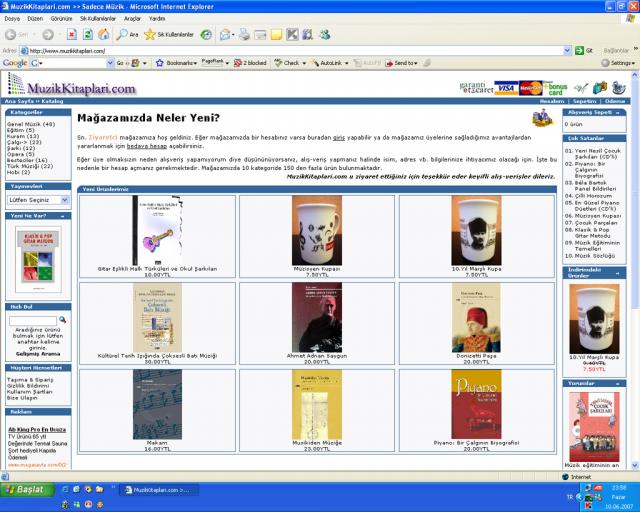Expand Alışveriş Sepeti panel arrow
The width and height of the screenshot is (640, 512).
click(618, 113)
